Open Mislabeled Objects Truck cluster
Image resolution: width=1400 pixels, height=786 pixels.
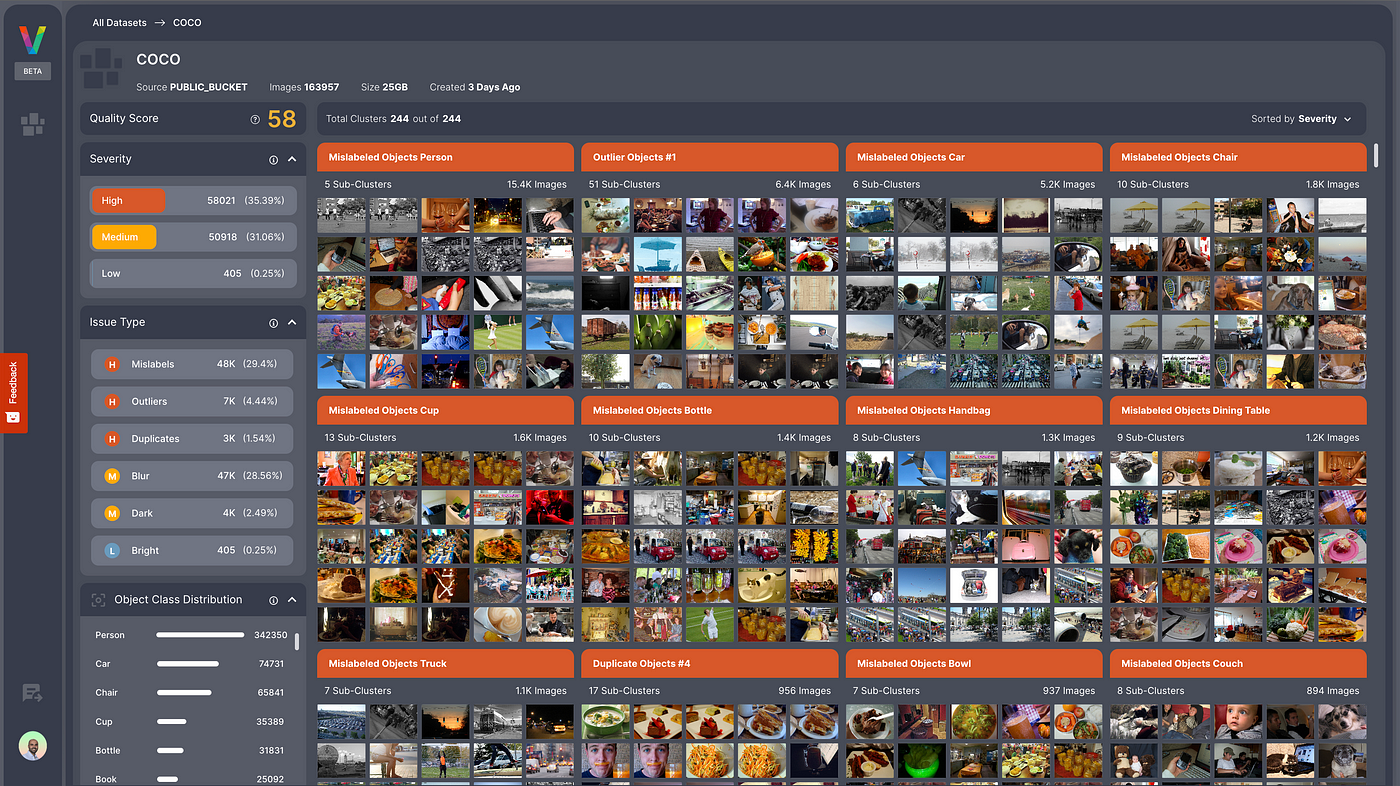tap(445, 663)
